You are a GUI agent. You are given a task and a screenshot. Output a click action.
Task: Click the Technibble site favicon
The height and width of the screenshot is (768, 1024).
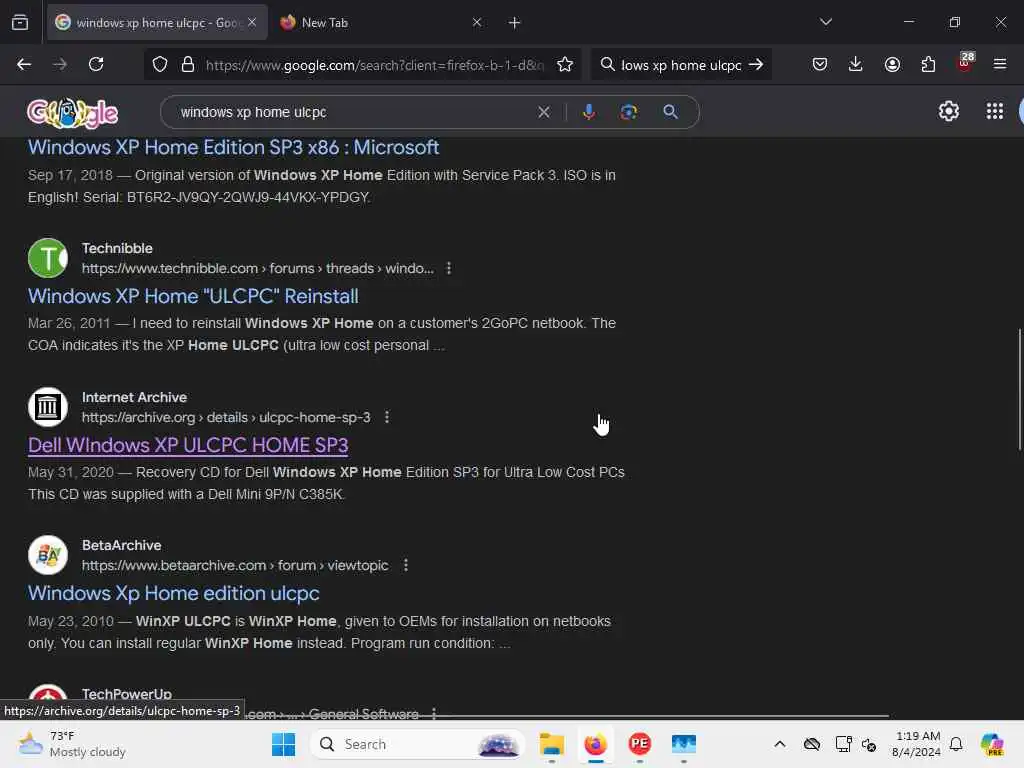coord(48,259)
